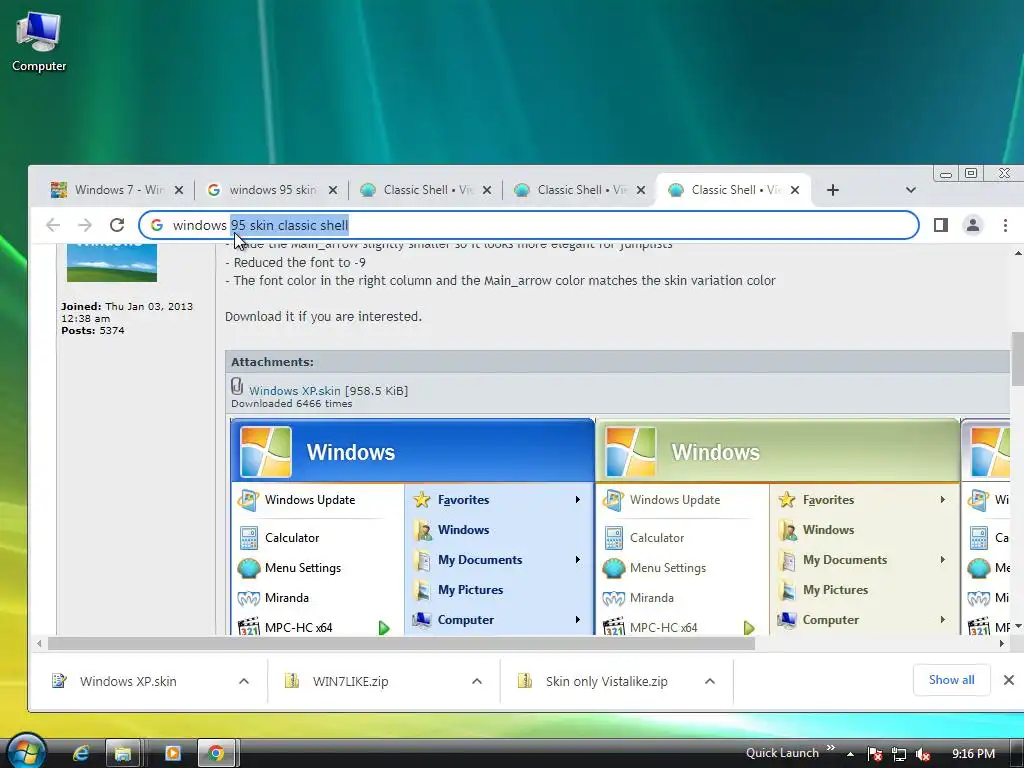Reload the current page
Image resolution: width=1024 pixels, height=768 pixels.
[117, 225]
